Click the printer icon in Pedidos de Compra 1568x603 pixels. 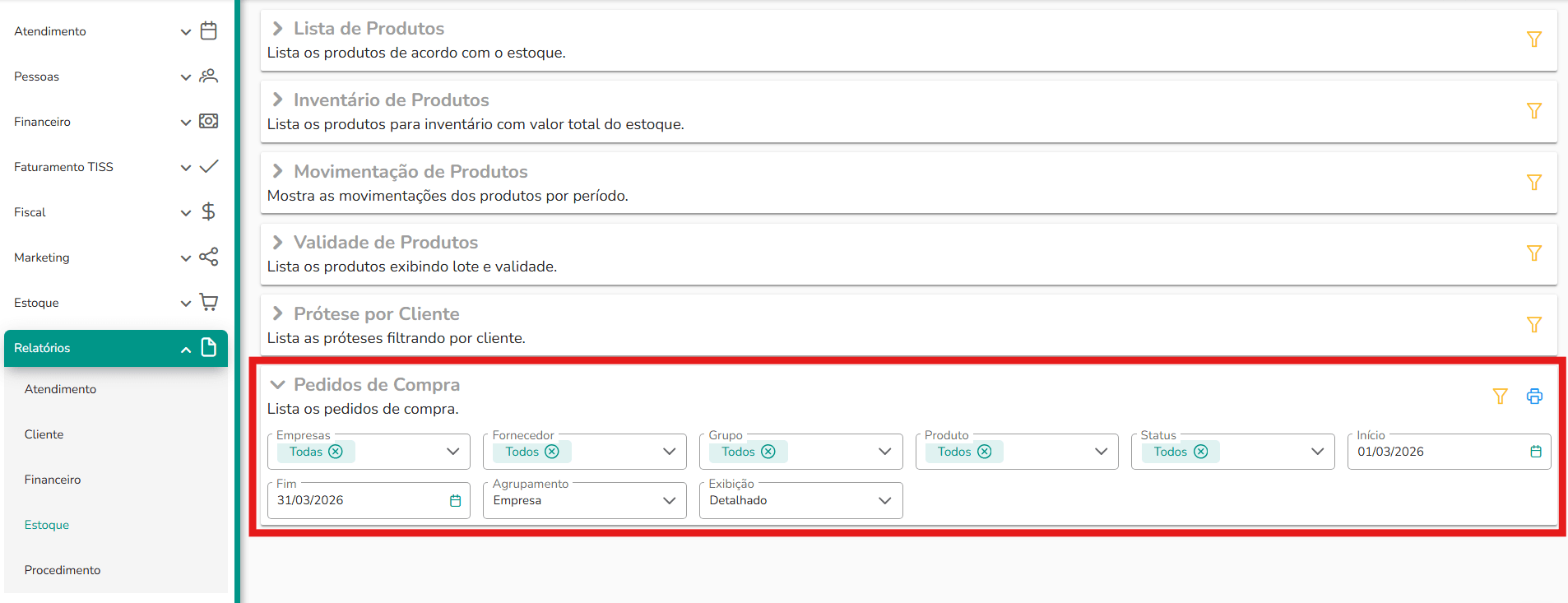point(1534,396)
